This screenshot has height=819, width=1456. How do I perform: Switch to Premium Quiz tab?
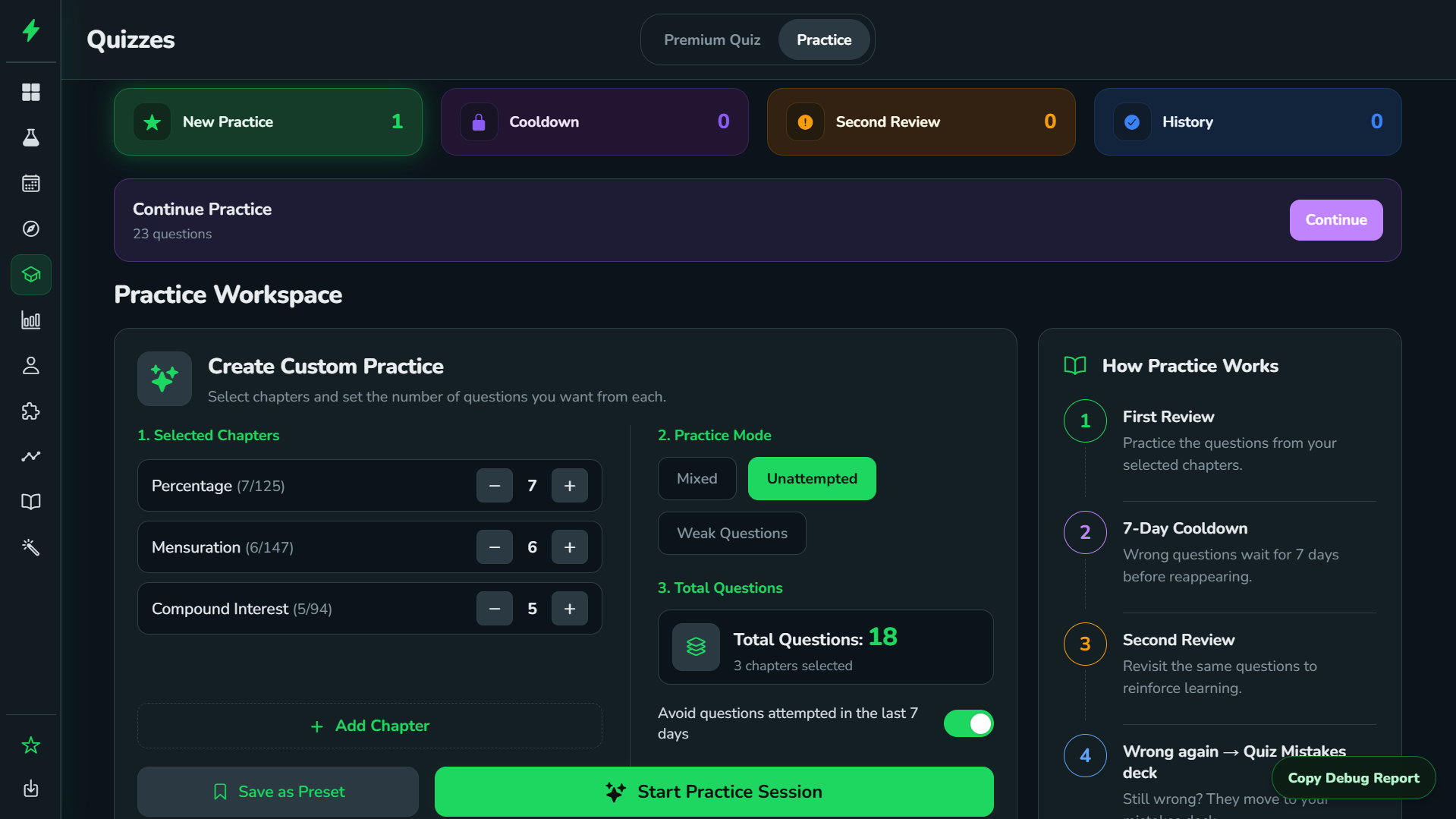click(712, 39)
